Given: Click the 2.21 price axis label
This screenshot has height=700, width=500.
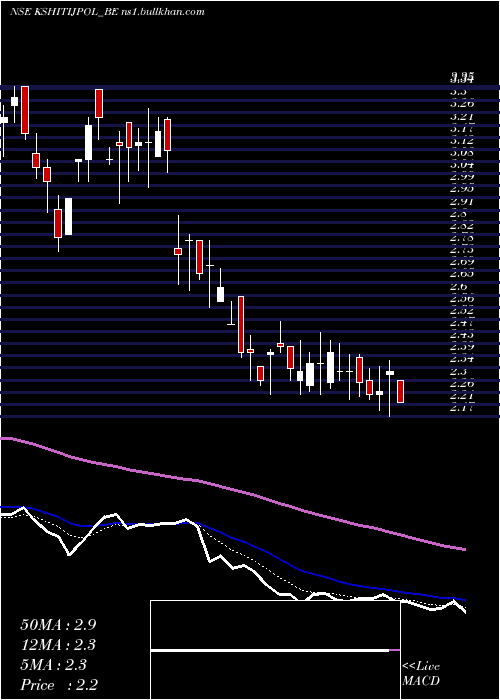Looking at the screenshot, I should point(462,395).
